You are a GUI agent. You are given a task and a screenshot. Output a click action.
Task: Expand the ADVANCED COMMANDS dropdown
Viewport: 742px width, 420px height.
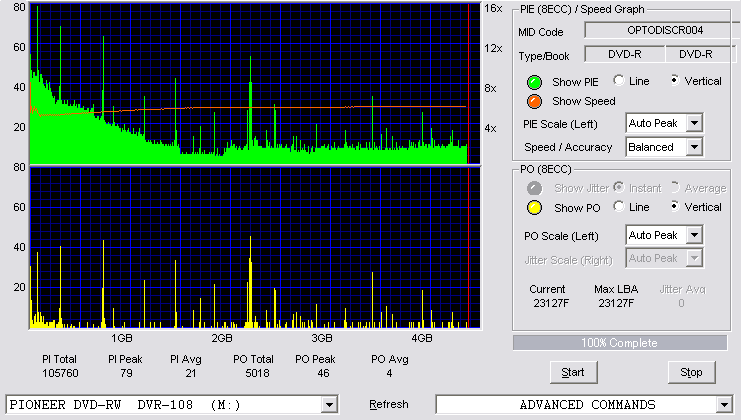pyautogui.click(x=724, y=405)
